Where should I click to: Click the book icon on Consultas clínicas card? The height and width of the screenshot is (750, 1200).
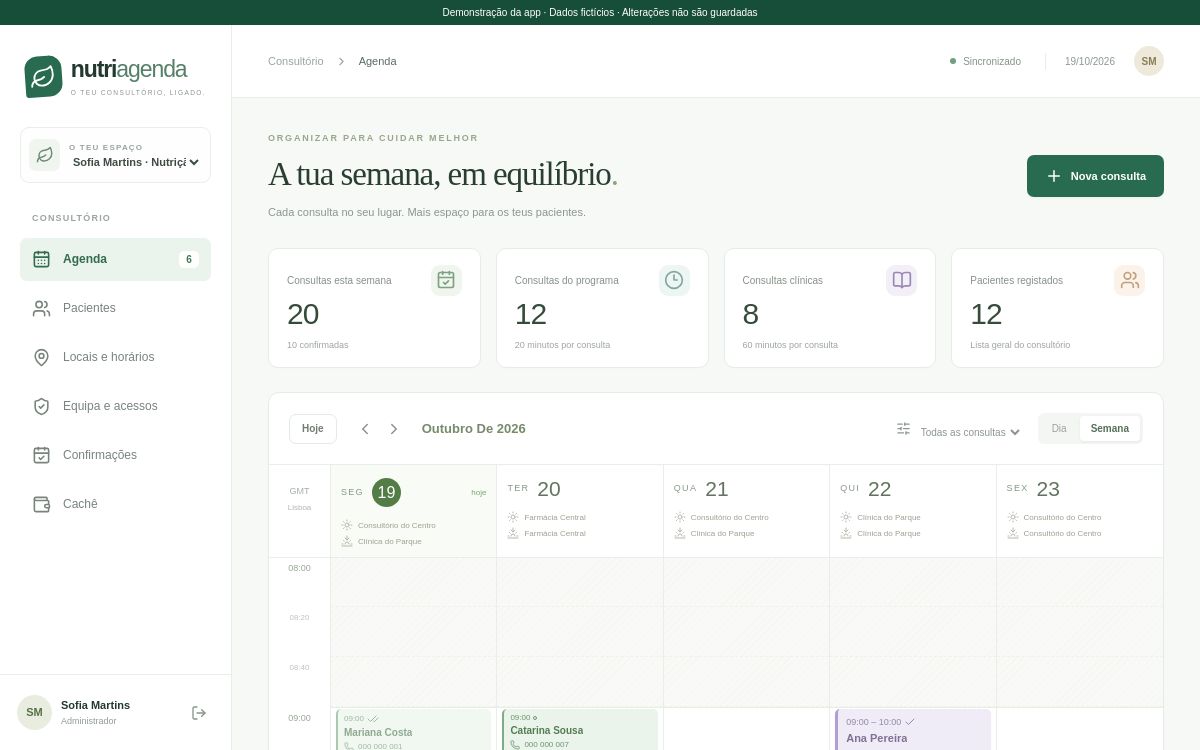tap(902, 280)
